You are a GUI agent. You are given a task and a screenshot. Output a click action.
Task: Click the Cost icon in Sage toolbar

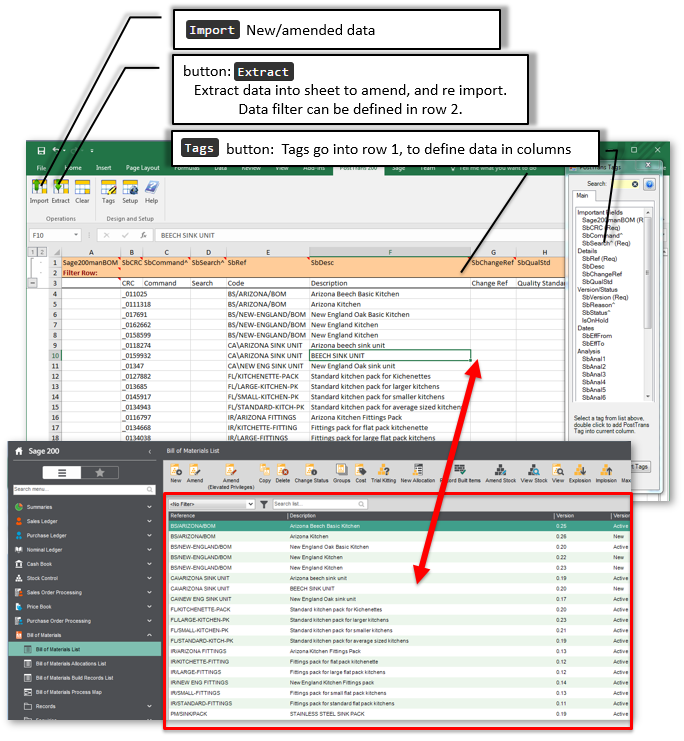[361, 470]
